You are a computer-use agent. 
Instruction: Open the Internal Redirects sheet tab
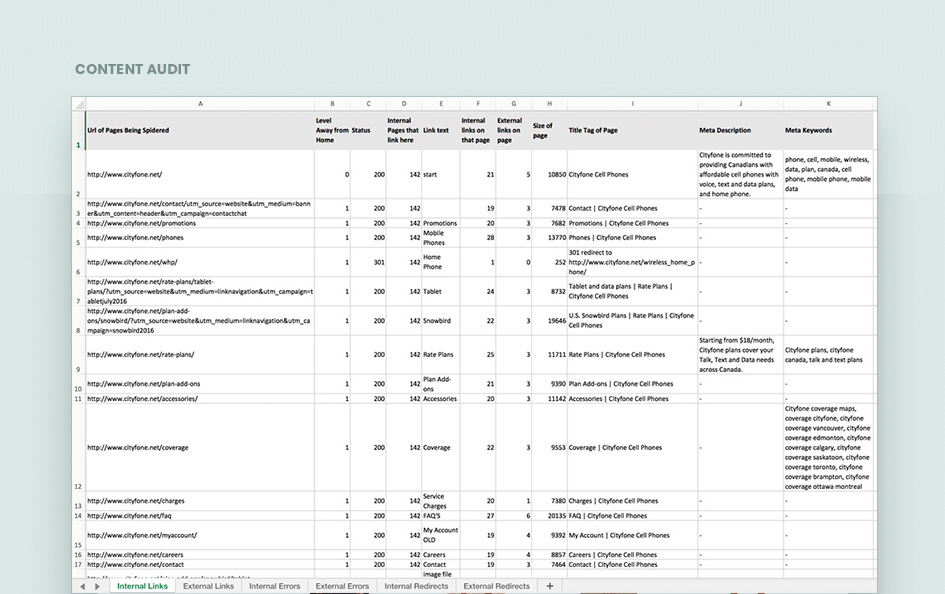point(416,586)
